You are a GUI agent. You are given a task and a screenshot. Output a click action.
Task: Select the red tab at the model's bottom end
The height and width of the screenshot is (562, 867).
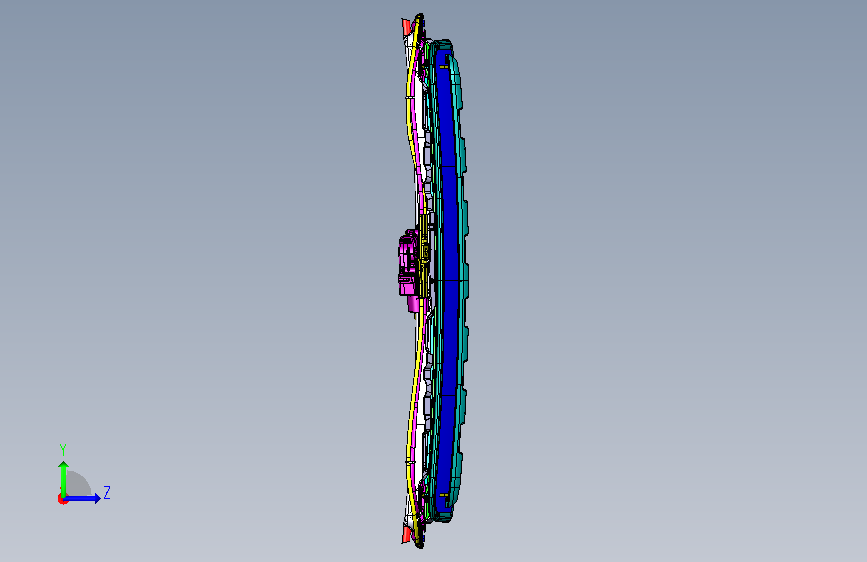[x=406, y=534]
